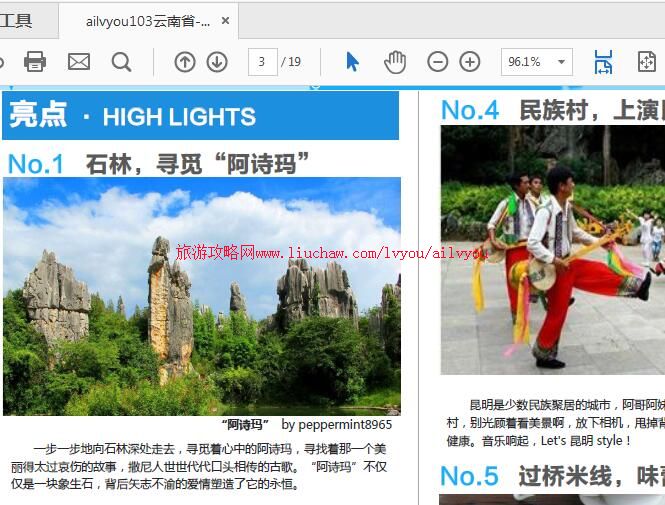Click the fit page icon

click(647, 62)
